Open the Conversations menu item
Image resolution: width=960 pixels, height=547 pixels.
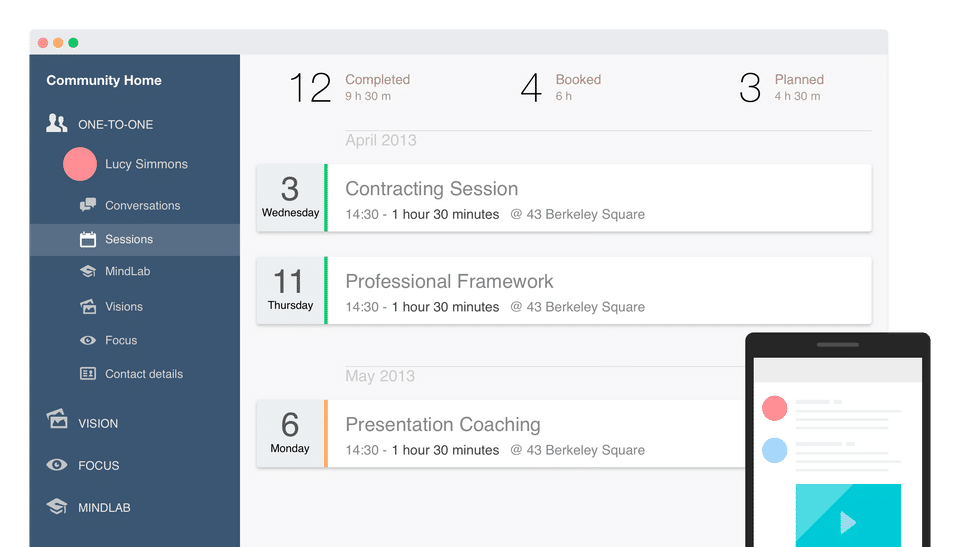coord(142,206)
